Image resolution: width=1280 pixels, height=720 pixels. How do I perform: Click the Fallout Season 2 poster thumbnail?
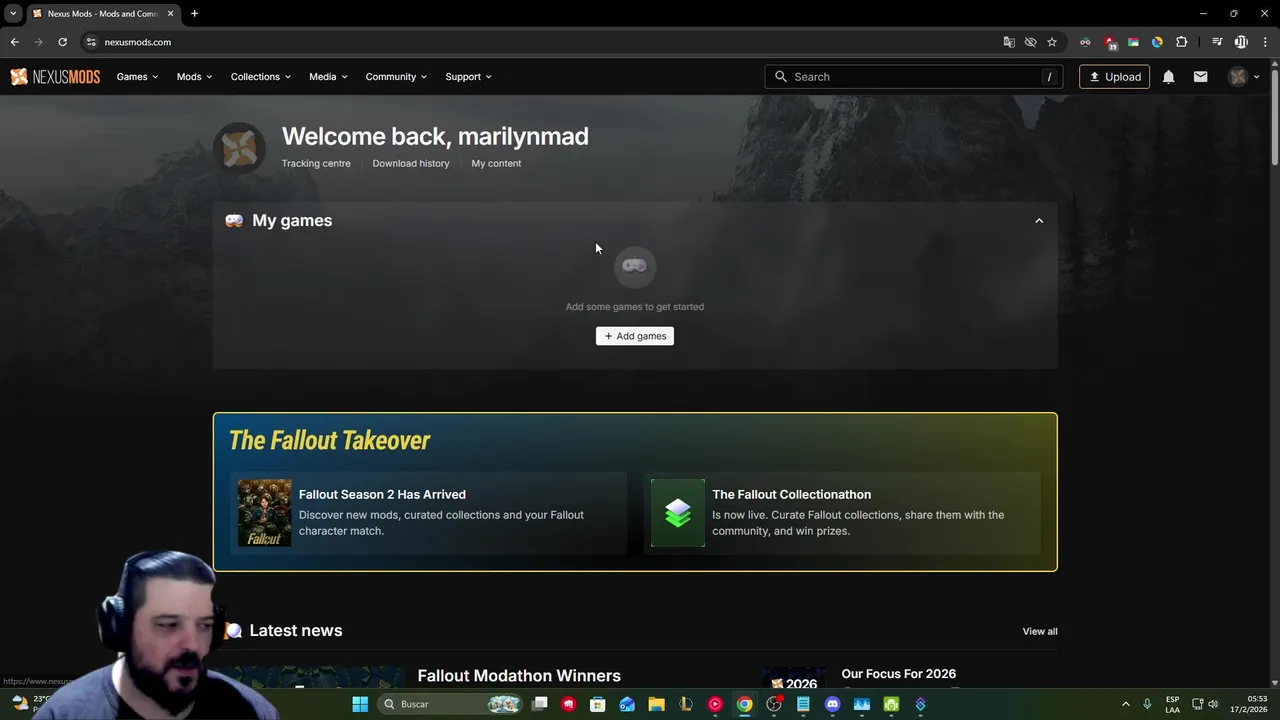click(x=264, y=513)
